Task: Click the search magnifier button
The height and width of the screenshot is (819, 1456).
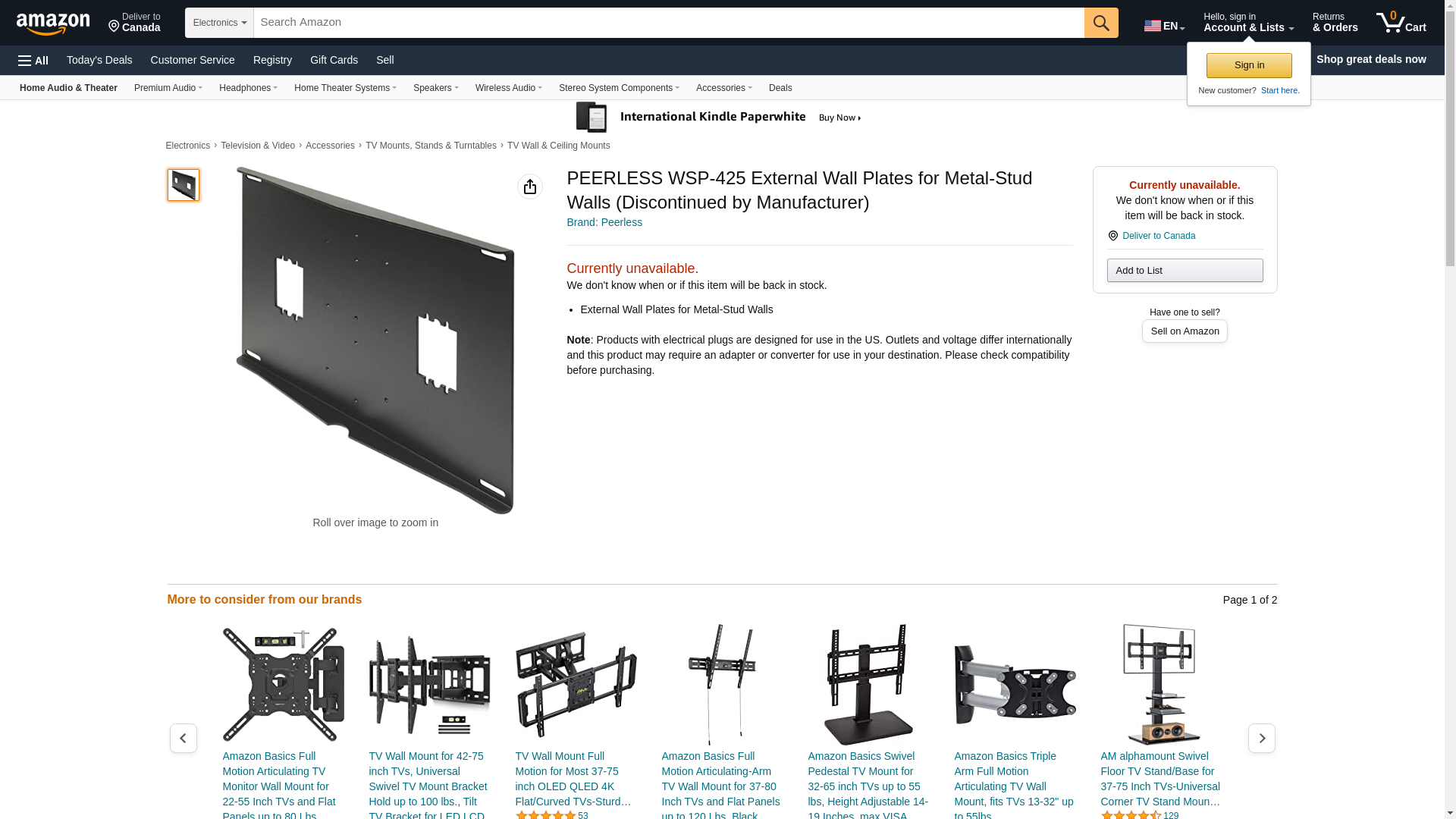Action: click(x=1101, y=23)
